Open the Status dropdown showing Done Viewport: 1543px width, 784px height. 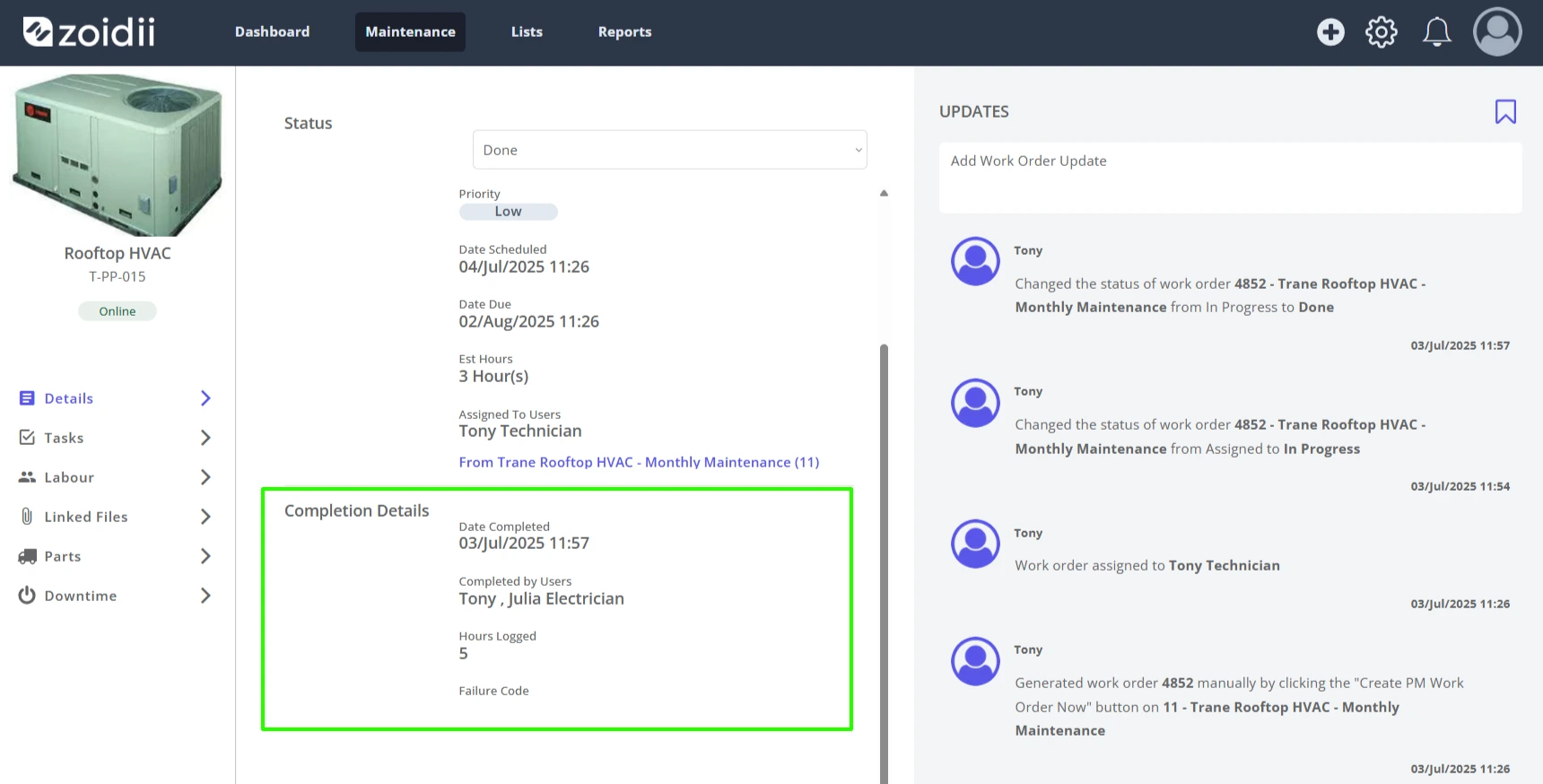click(670, 150)
